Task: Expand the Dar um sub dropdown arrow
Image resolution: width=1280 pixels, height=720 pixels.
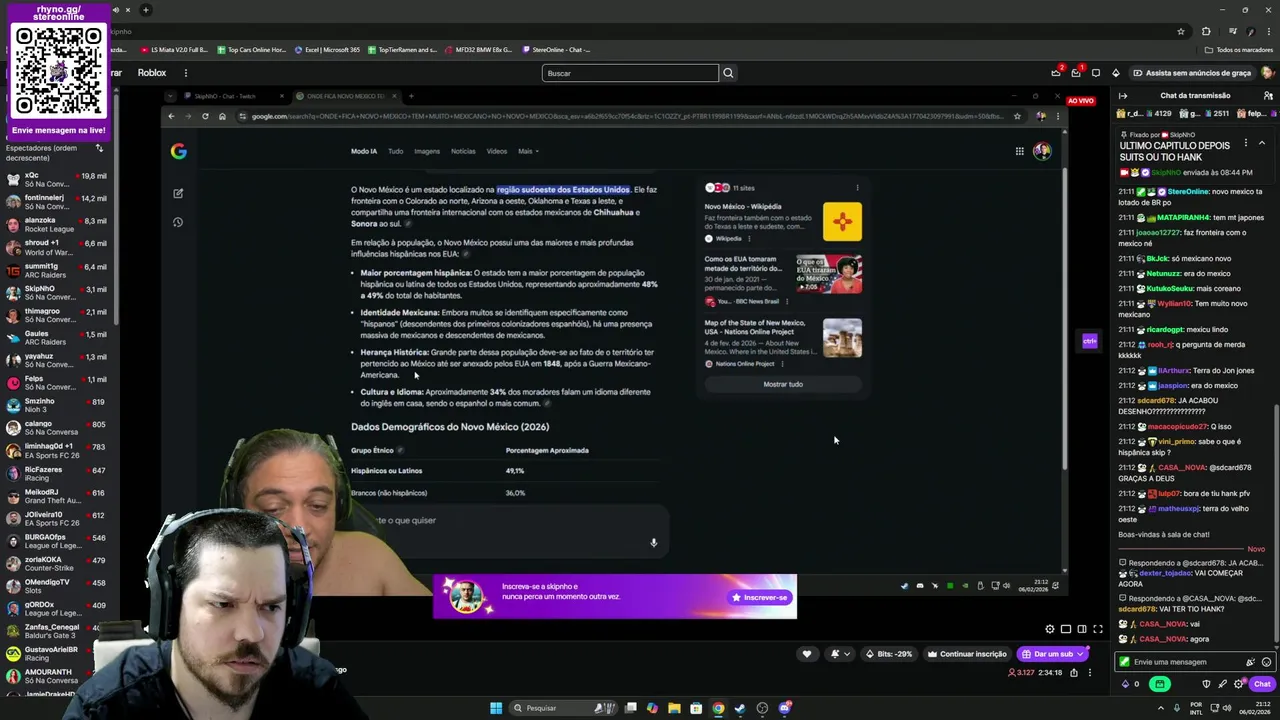Action: (1081, 654)
